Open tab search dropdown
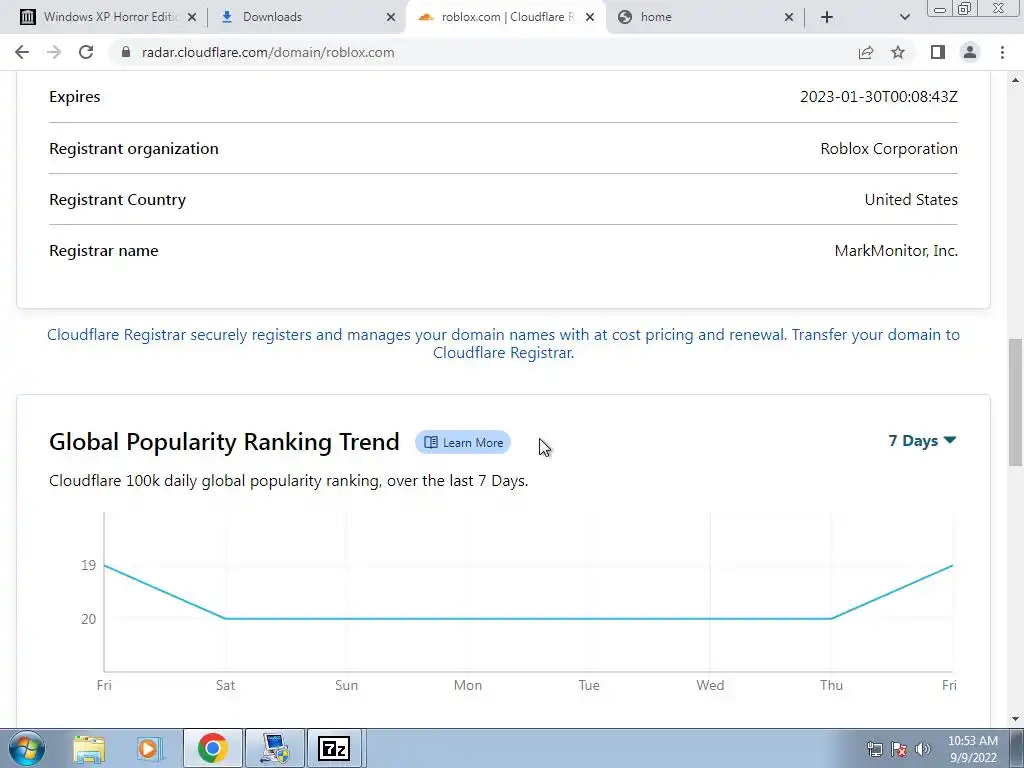The width and height of the screenshot is (1024, 768). coord(904,17)
